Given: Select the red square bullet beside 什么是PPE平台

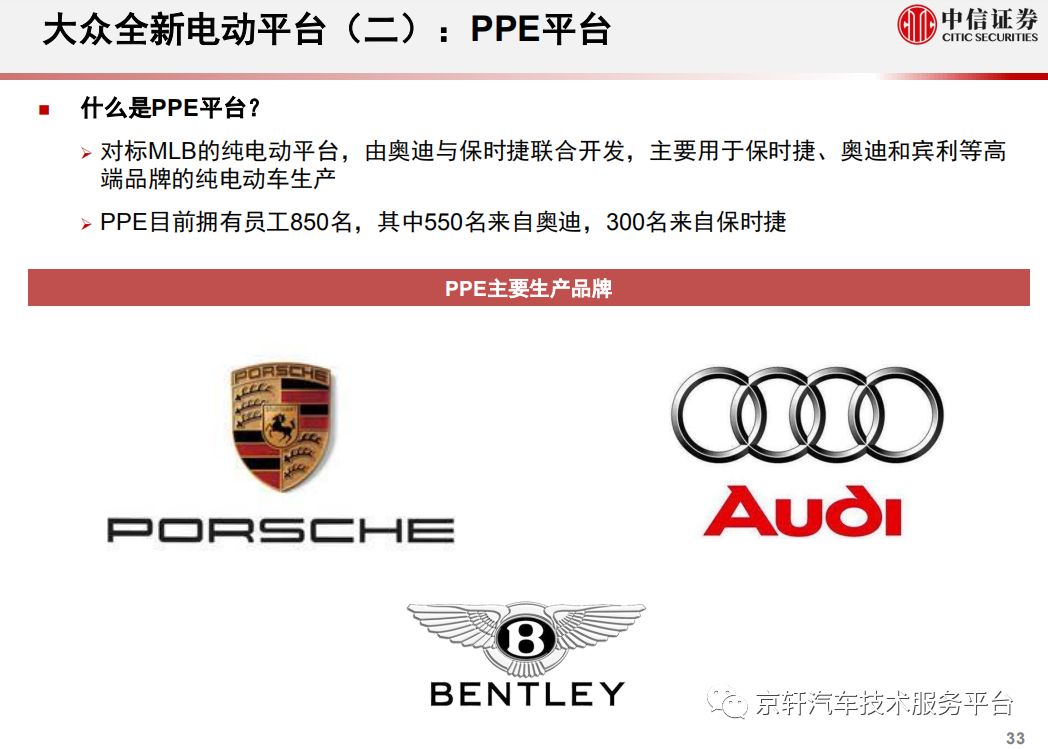Looking at the screenshot, I should 44,110.
